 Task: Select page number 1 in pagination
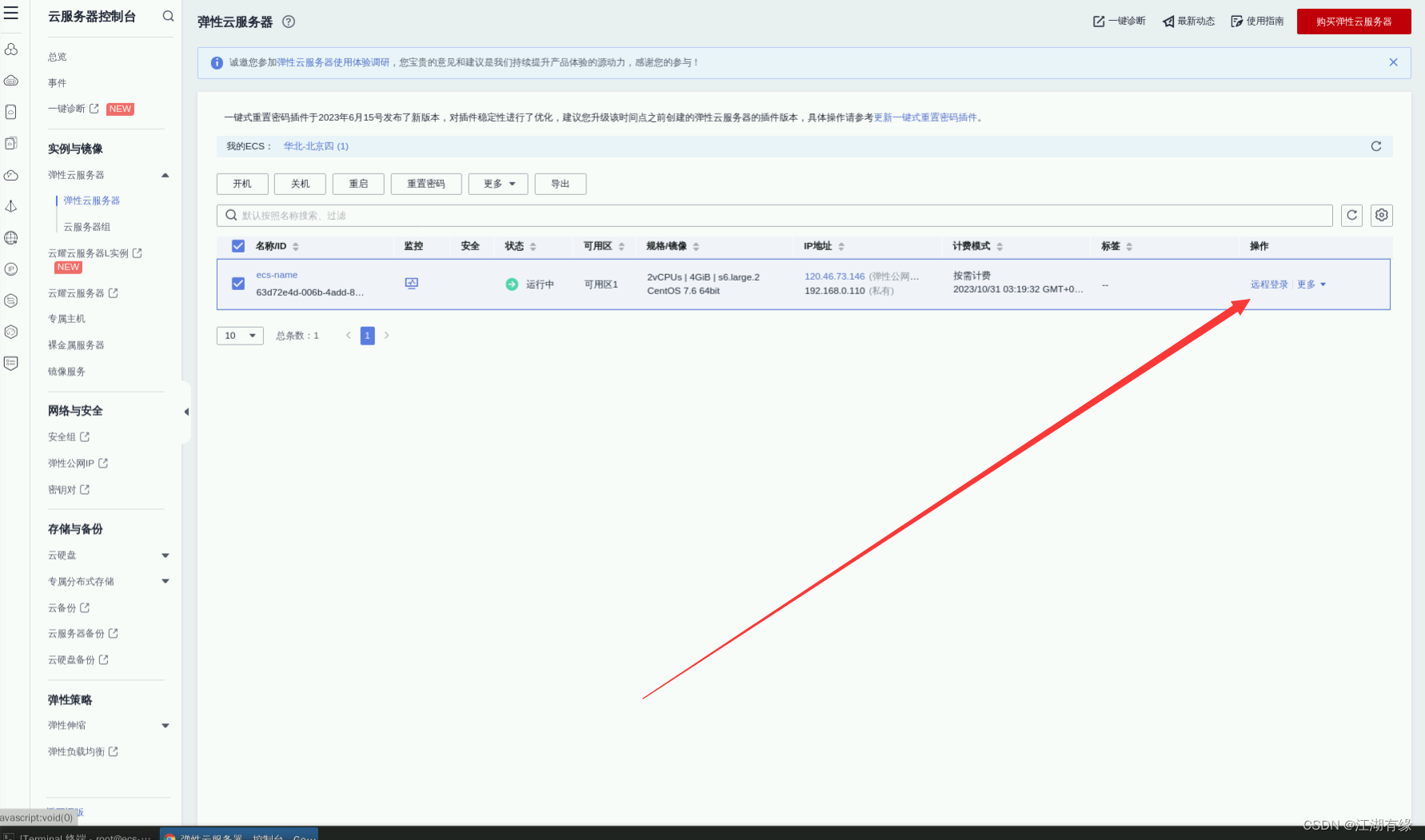point(367,336)
